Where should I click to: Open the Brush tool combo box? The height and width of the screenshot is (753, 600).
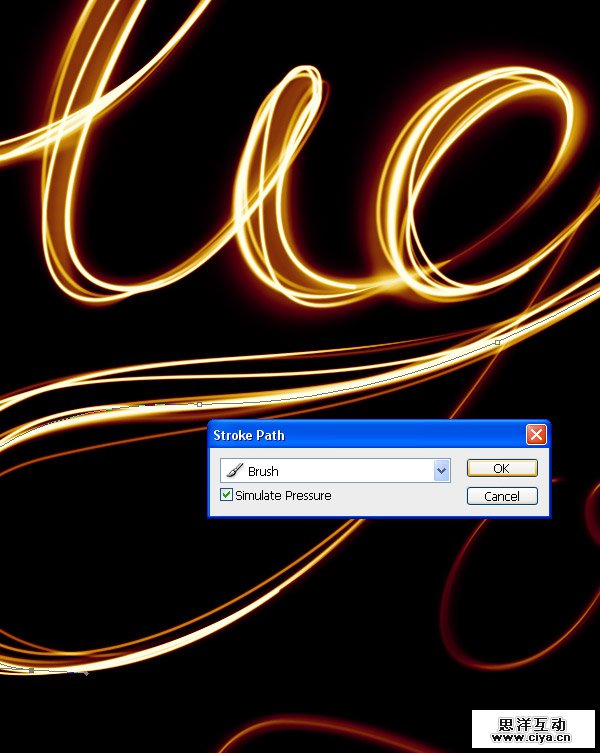click(330, 471)
